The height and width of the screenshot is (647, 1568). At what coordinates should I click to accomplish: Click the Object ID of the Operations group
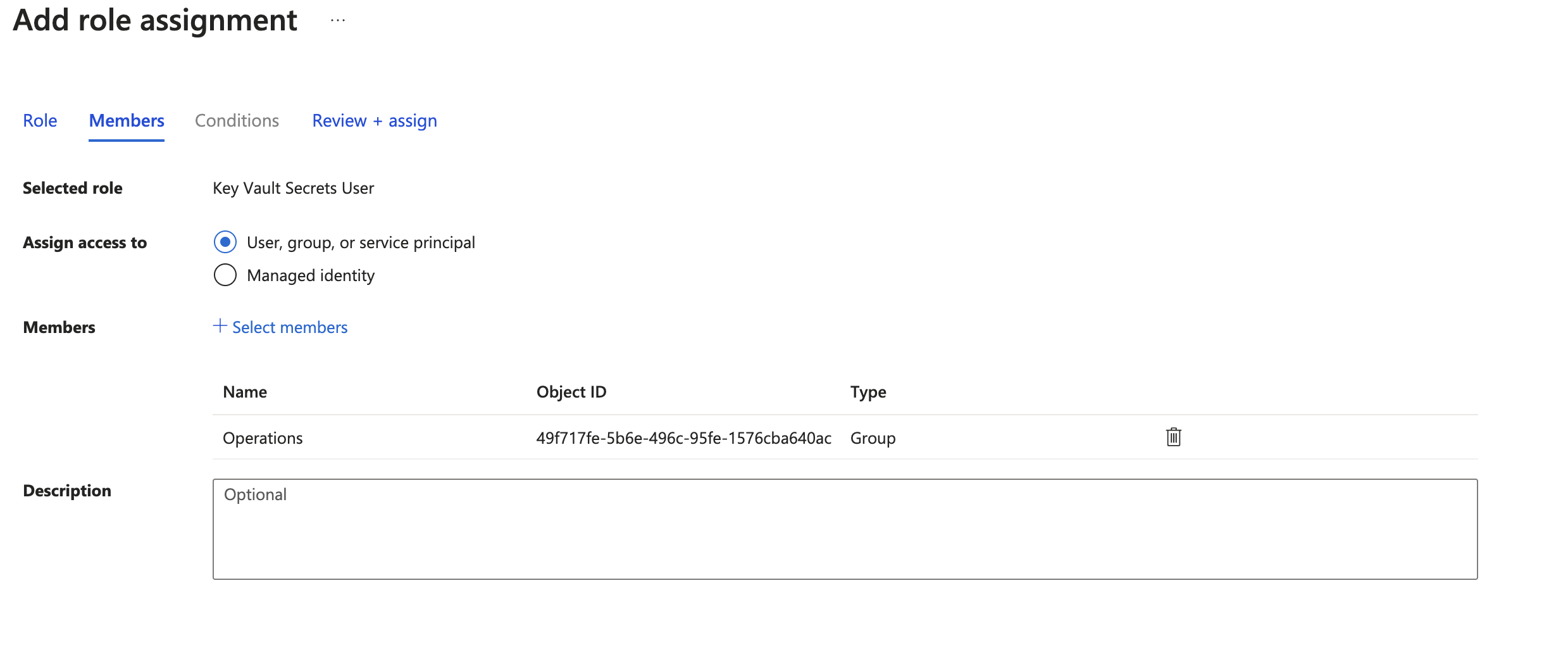point(683,437)
